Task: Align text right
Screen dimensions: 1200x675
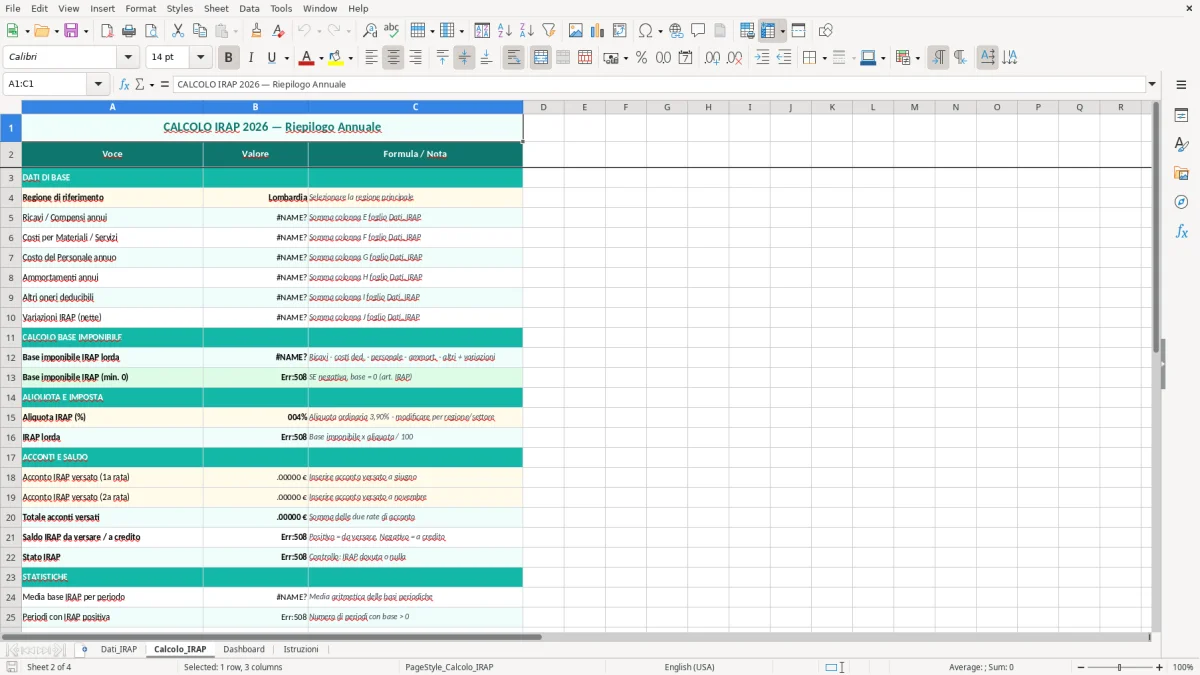Action: pyautogui.click(x=415, y=58)
